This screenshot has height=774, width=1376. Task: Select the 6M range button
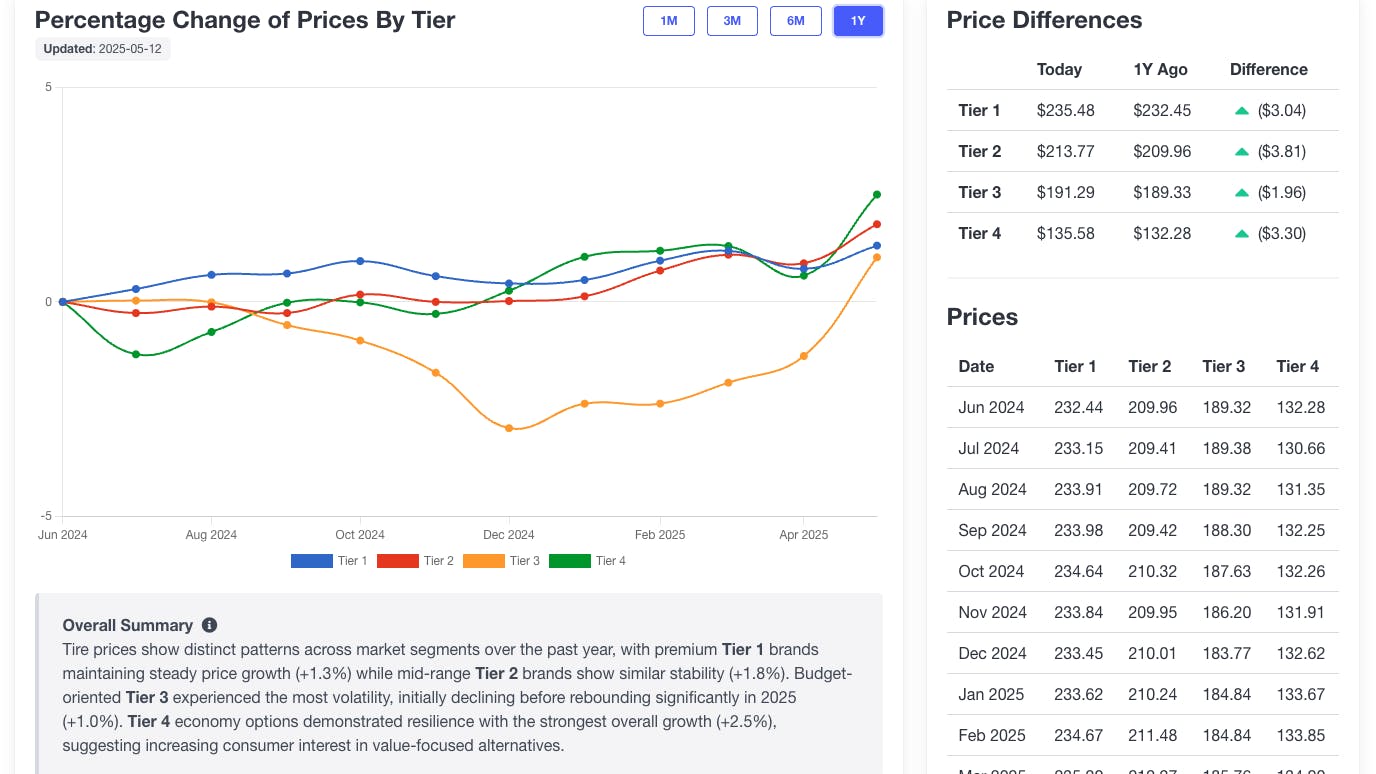(795, 20)
